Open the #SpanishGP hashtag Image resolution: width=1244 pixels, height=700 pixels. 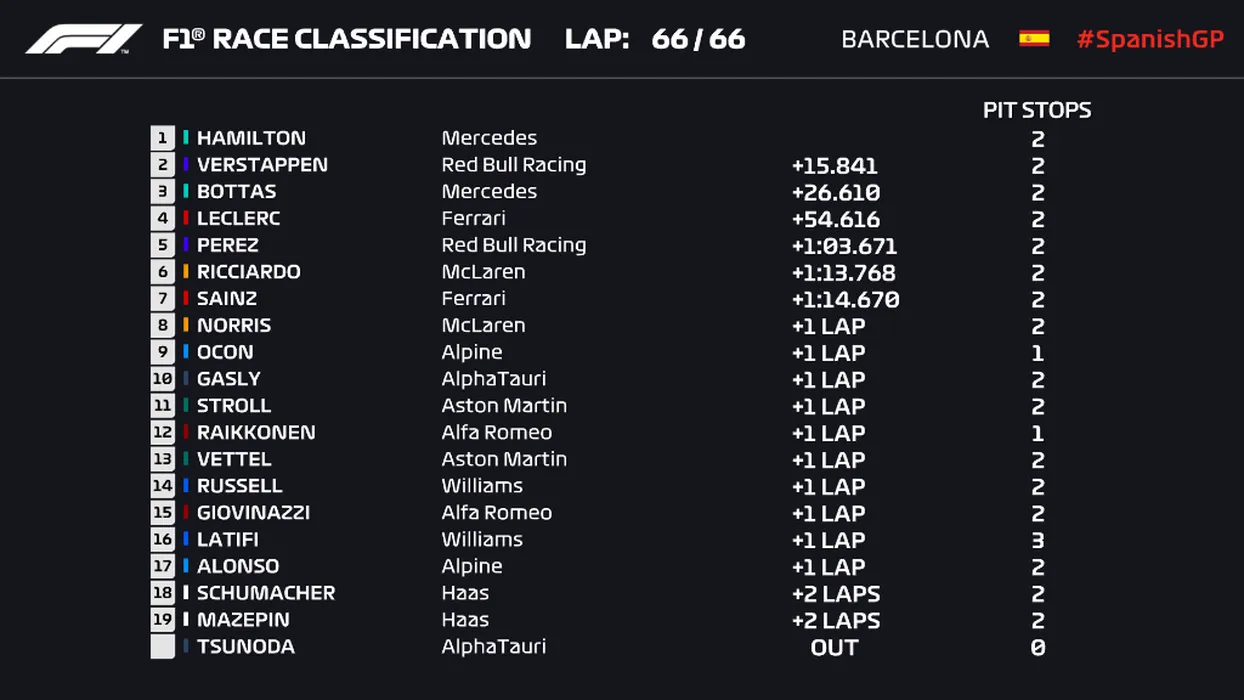coord(1150,39)
